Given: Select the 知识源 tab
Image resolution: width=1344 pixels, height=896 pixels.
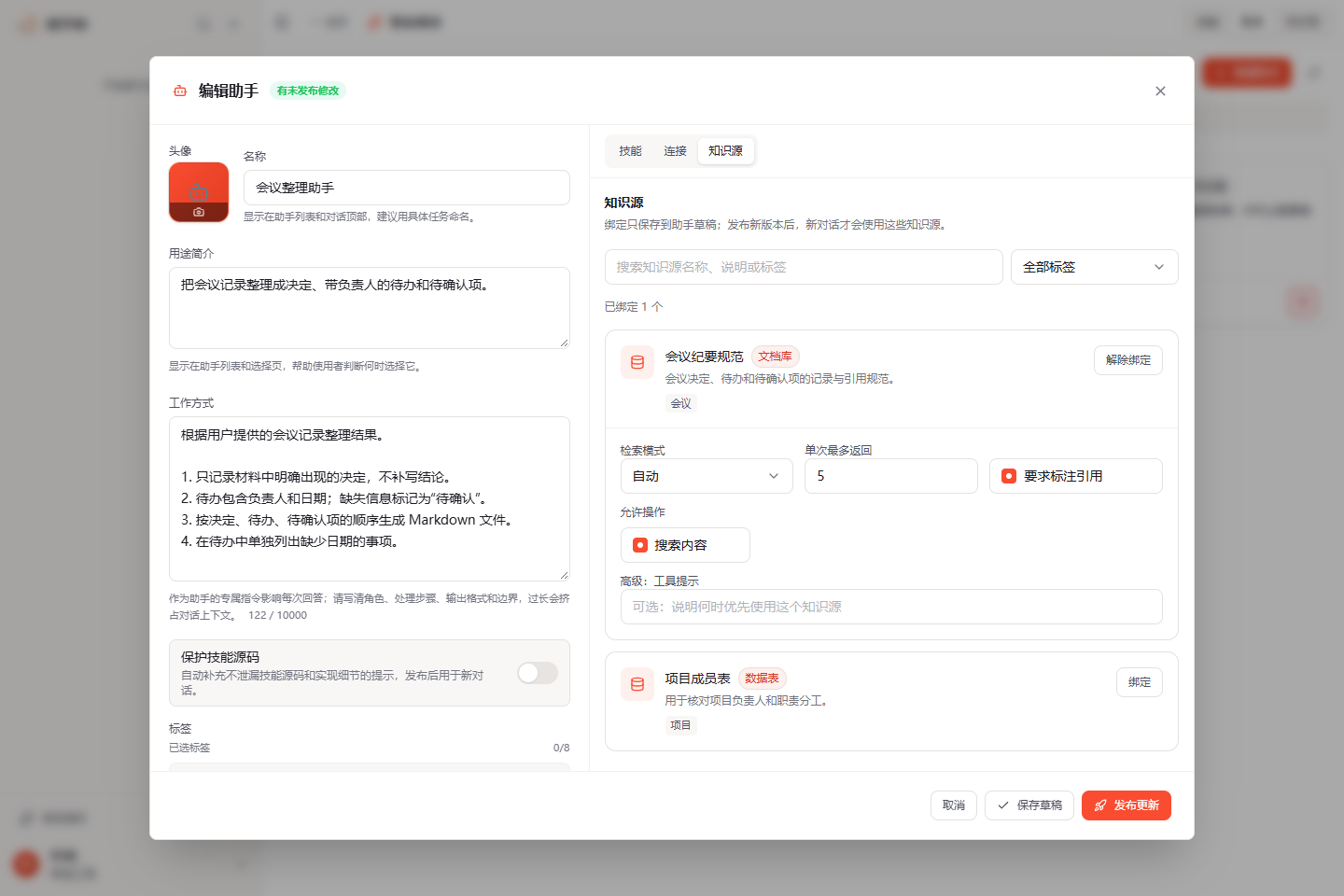Looking at the screenshot, I should point(725,151).
